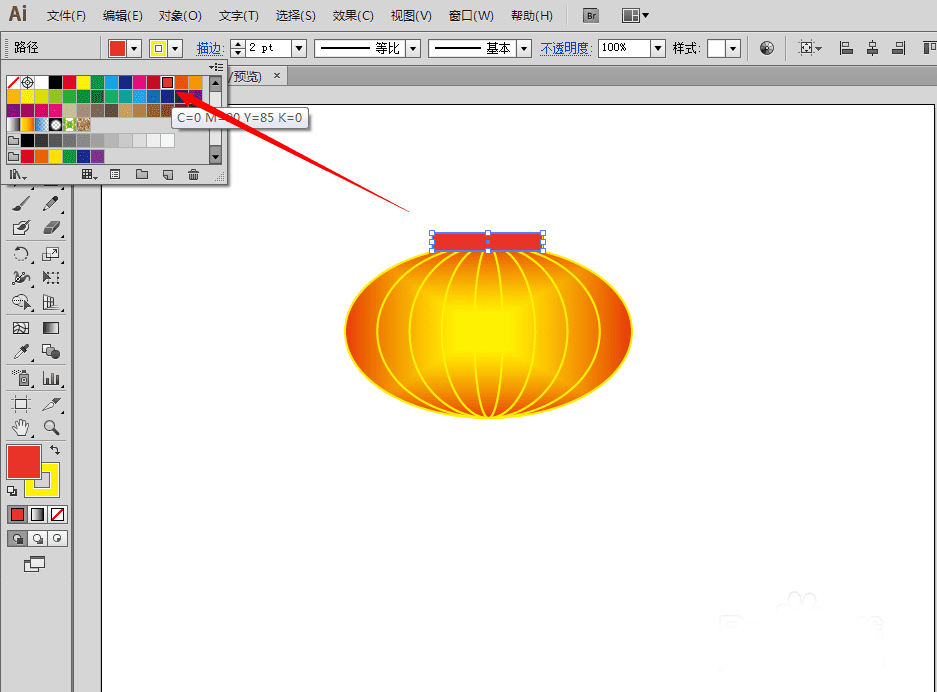This screenshot has height=692, width=937.
Task: Select the Column Graph tool
Action: (51, 378)
